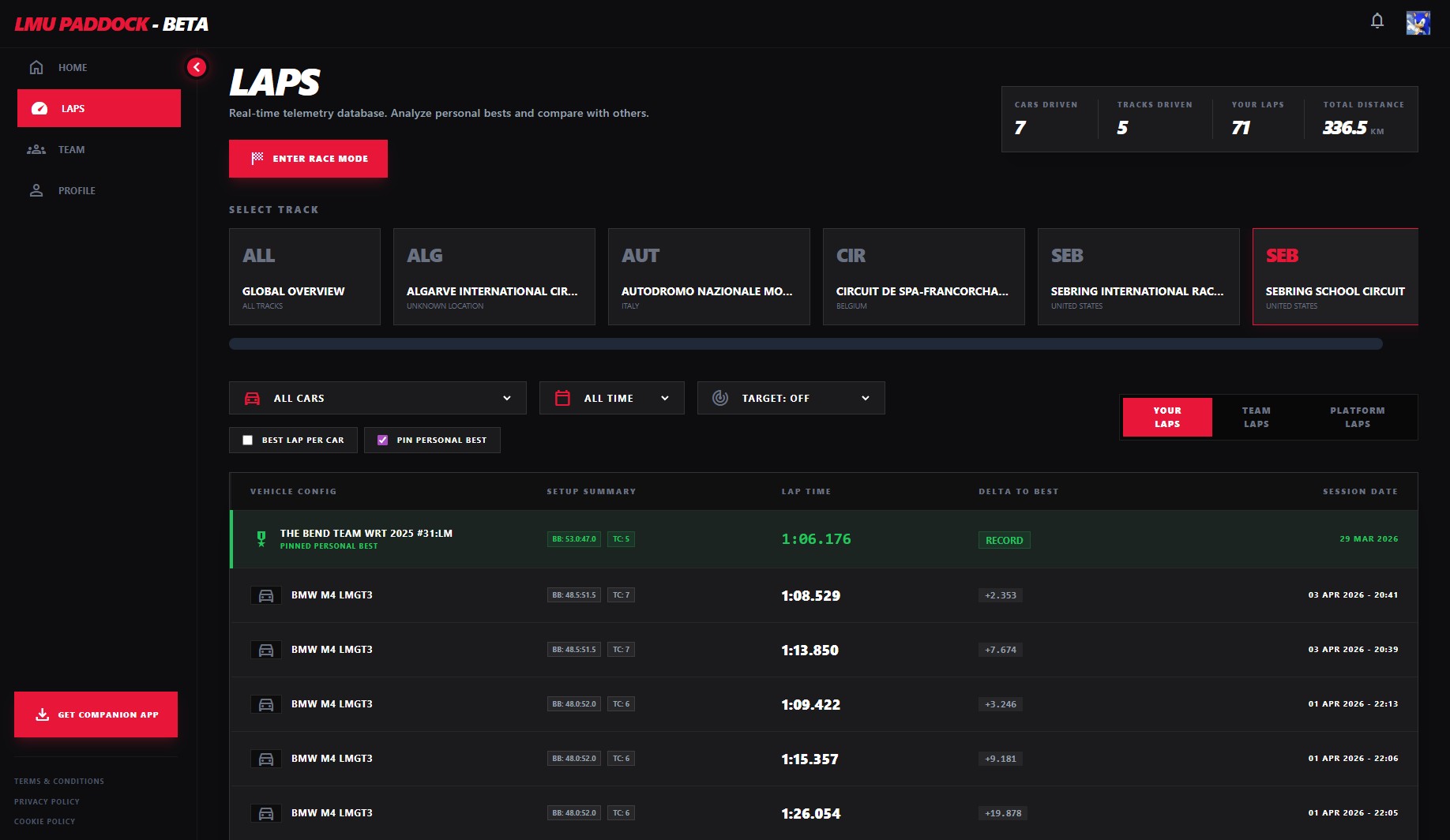
Task: Collapse the sidebar with red arrow button
Action: [197, 67]
